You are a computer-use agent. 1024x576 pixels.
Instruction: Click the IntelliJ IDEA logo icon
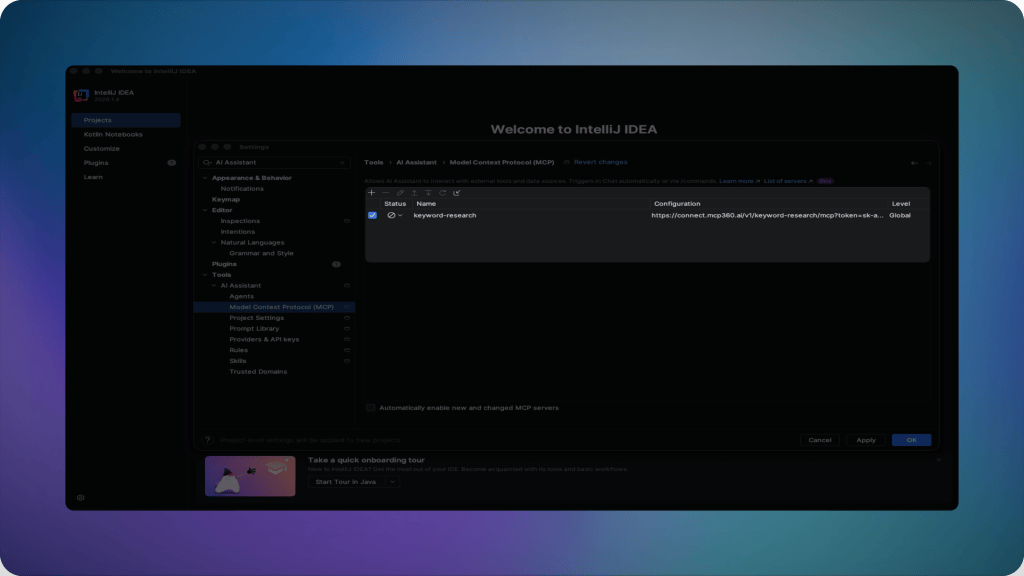point(81,95)
